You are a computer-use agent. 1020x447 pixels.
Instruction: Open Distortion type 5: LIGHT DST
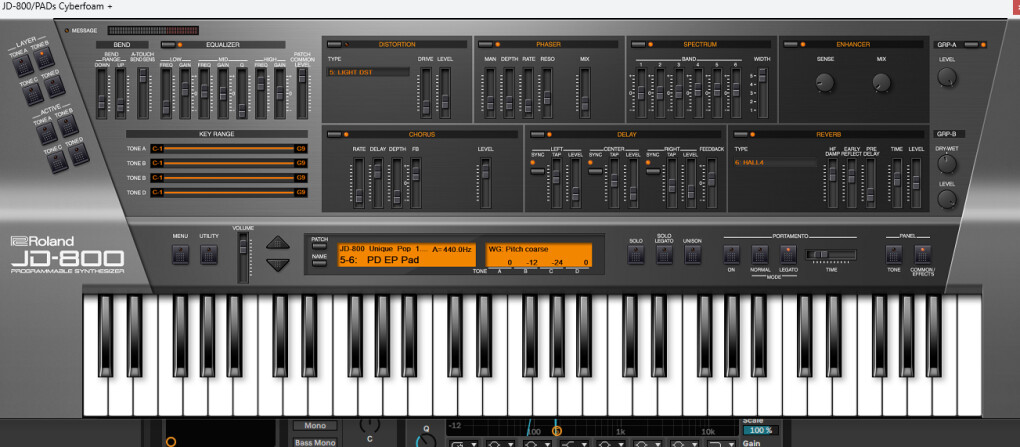[368, 72]
